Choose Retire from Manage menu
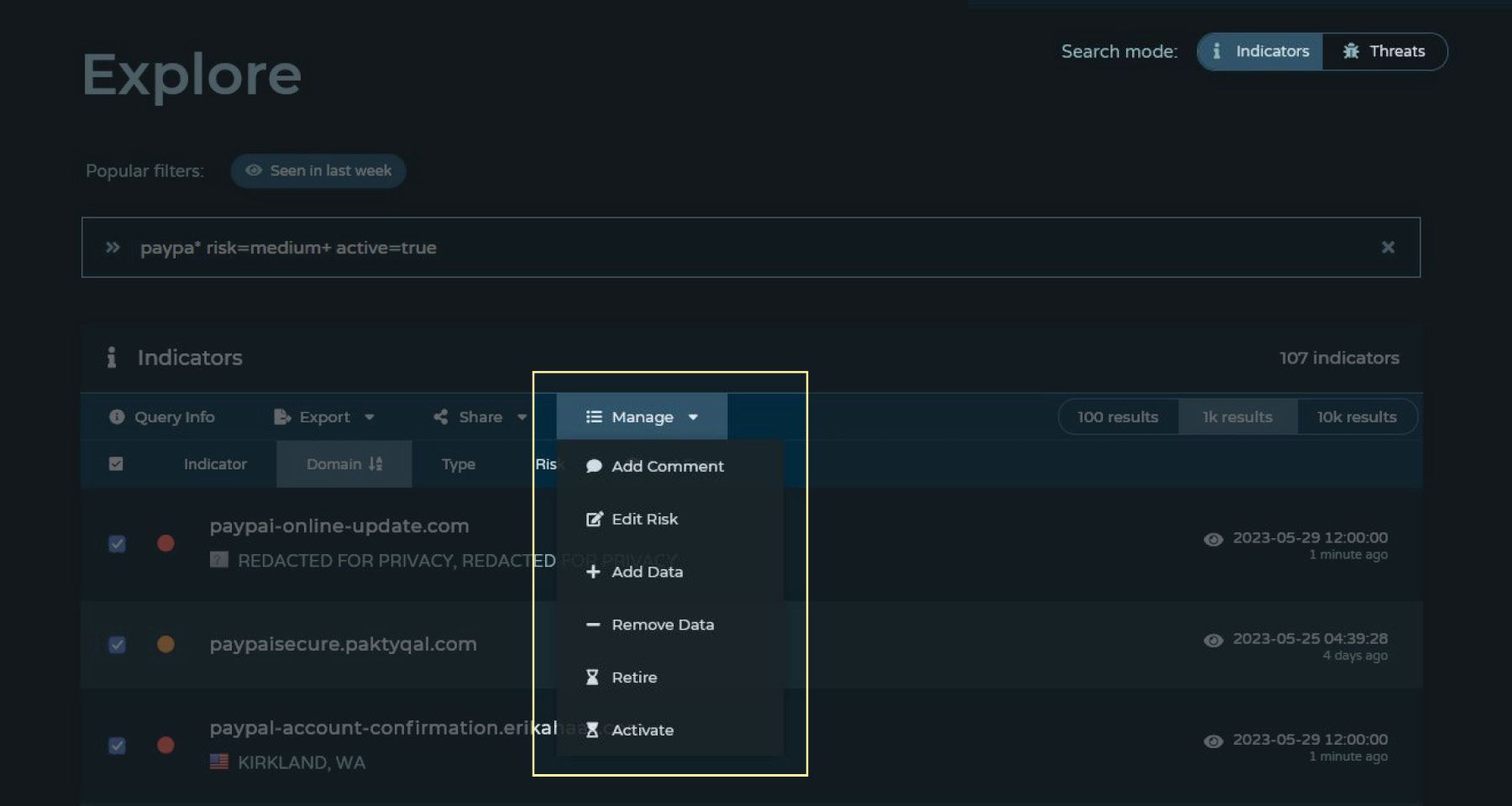 [669, 678]
